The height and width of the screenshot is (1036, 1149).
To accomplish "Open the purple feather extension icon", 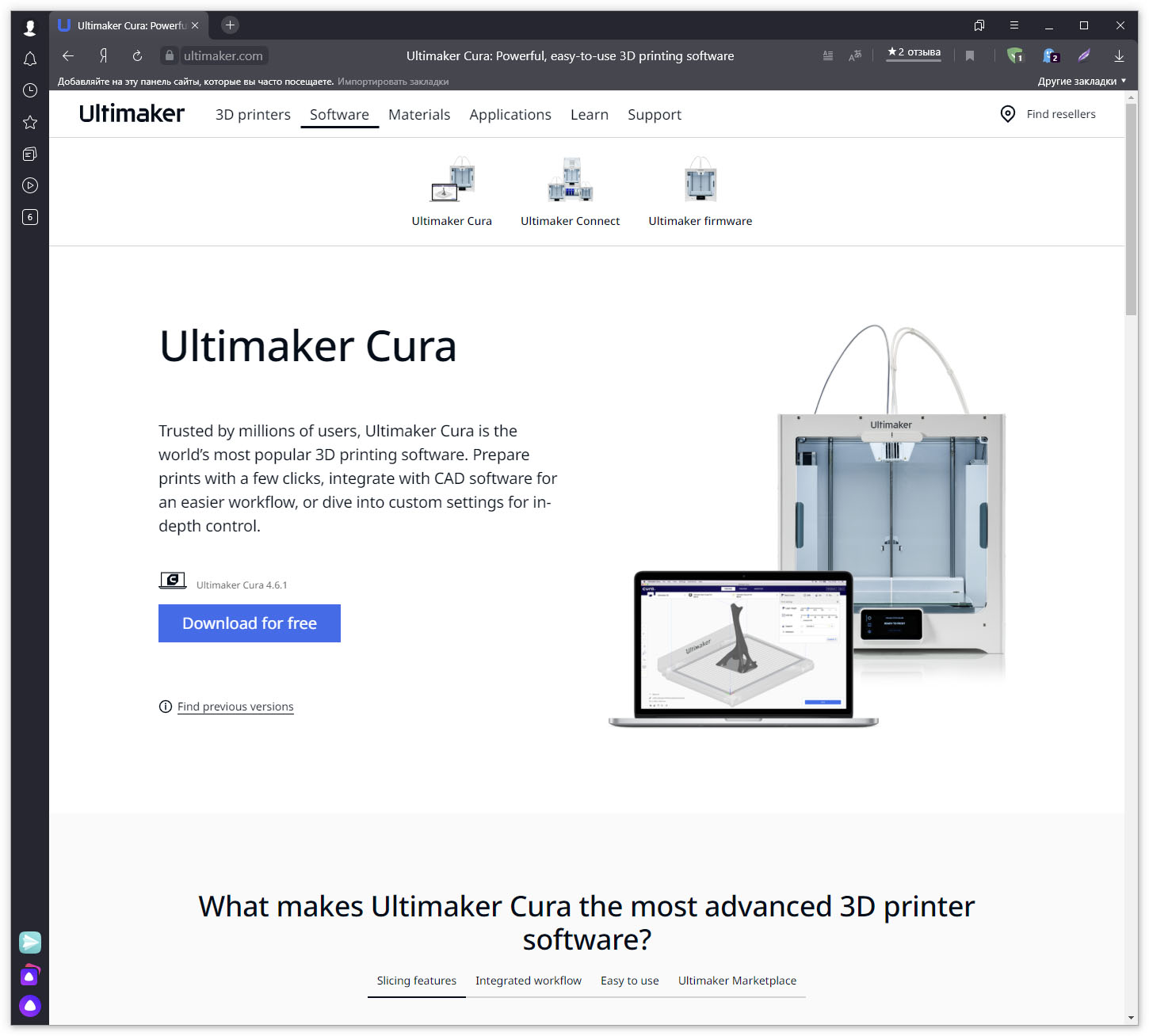I will coord(1084,55).
